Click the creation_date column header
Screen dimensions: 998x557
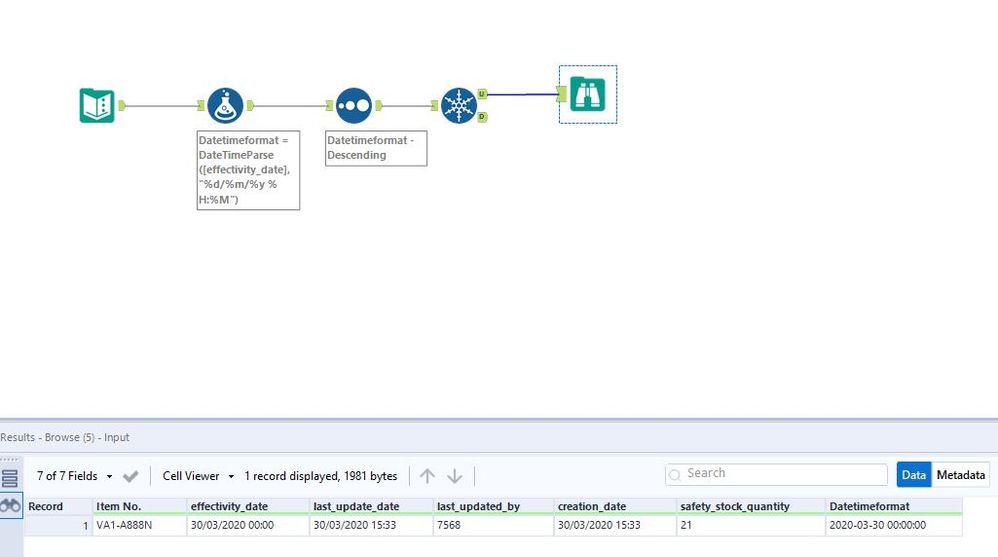[x=615, y=507]
